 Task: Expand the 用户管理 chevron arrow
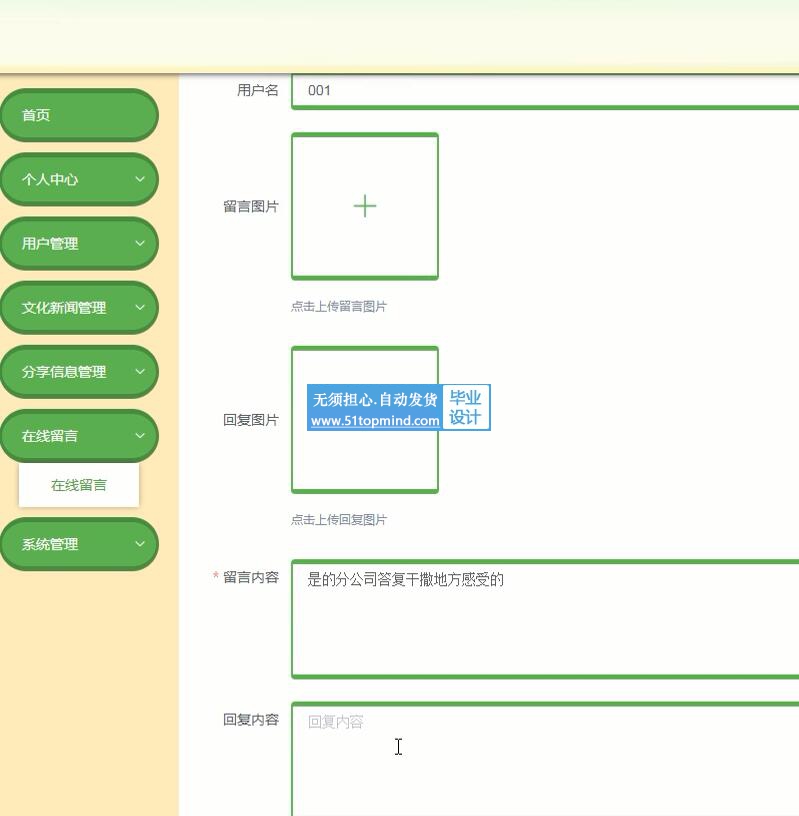[140, 243]
